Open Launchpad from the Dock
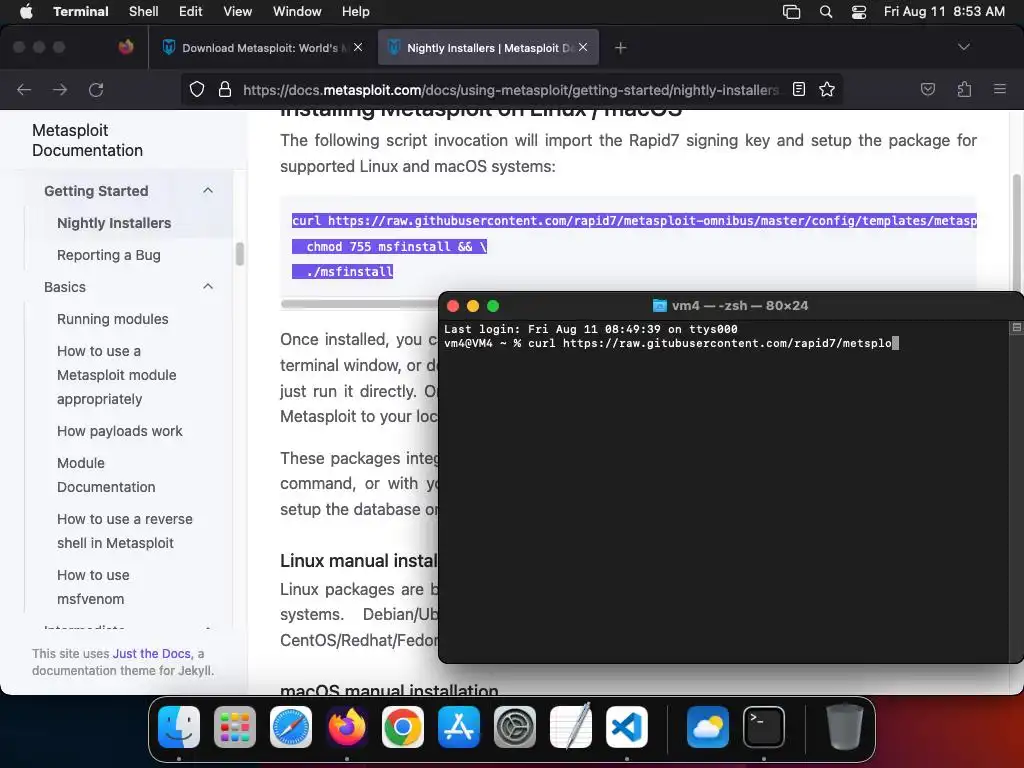1024x768 pixels. point(235,727)
